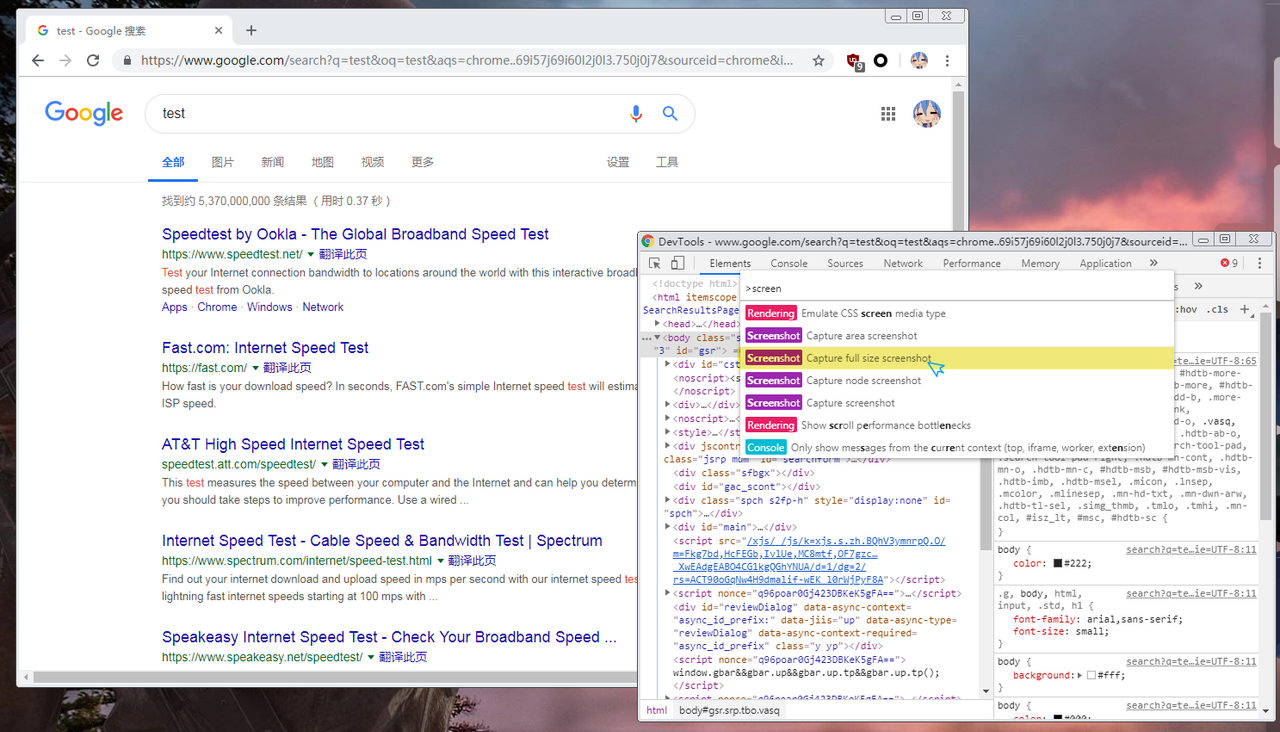This screenshot has height=732, width=1280.
Task: Open the 更多 search dropdown
Action: [x=423, y=162]
